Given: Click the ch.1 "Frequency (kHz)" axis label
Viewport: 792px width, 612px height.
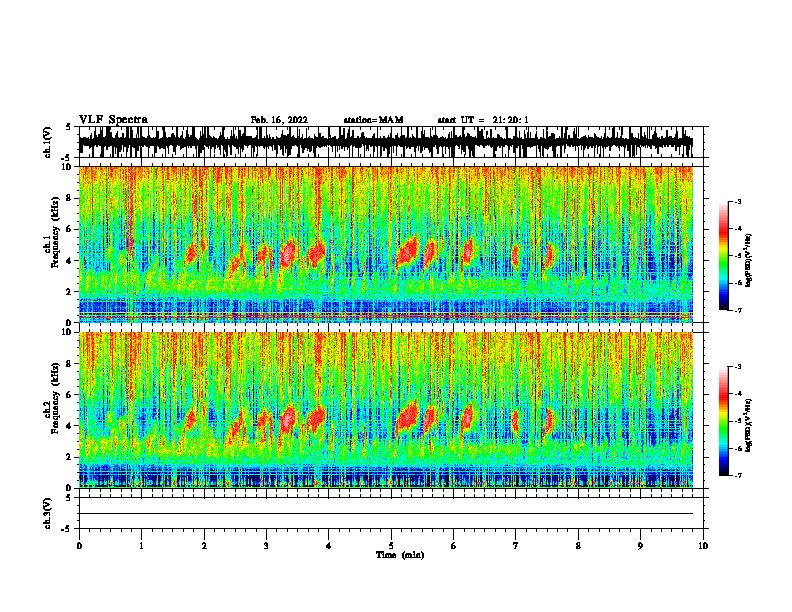Looking at the screenshot, I should 55,232.
